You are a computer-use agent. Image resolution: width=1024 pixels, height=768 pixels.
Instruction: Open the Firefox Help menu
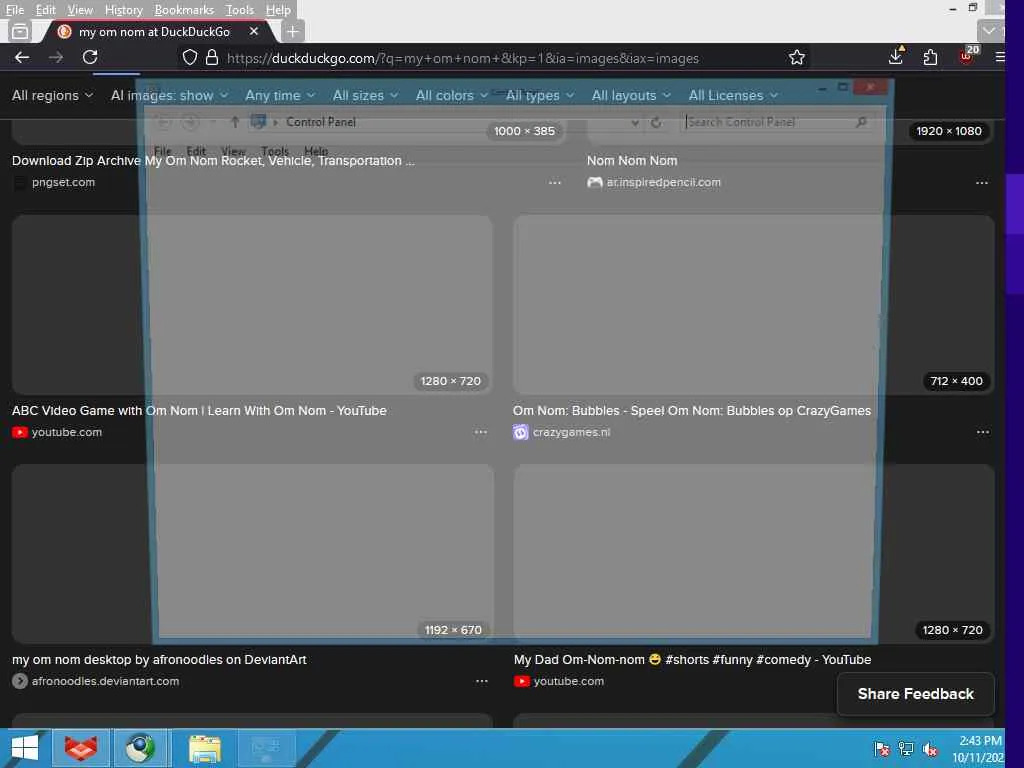point(278,10)
